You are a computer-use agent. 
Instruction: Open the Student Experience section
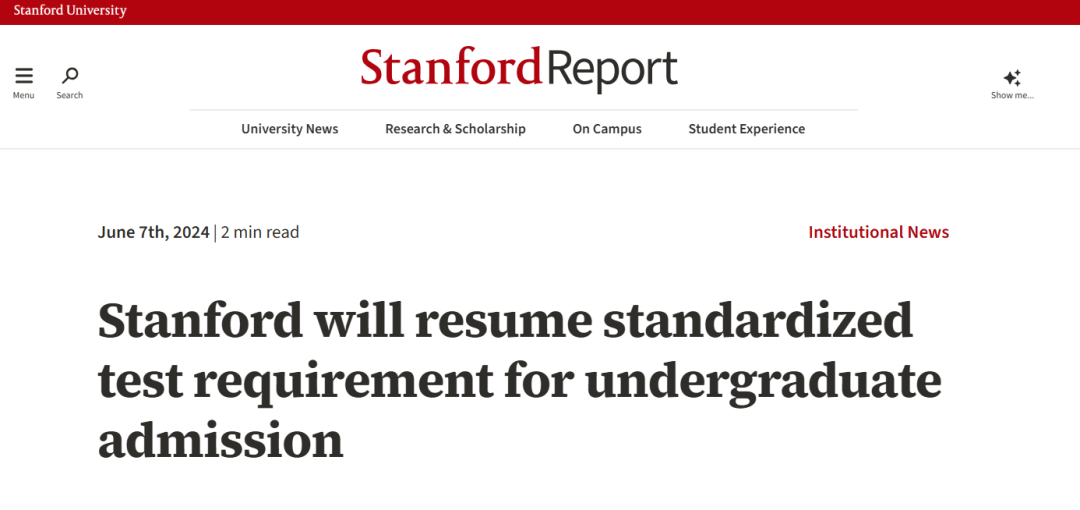[746, 129]
